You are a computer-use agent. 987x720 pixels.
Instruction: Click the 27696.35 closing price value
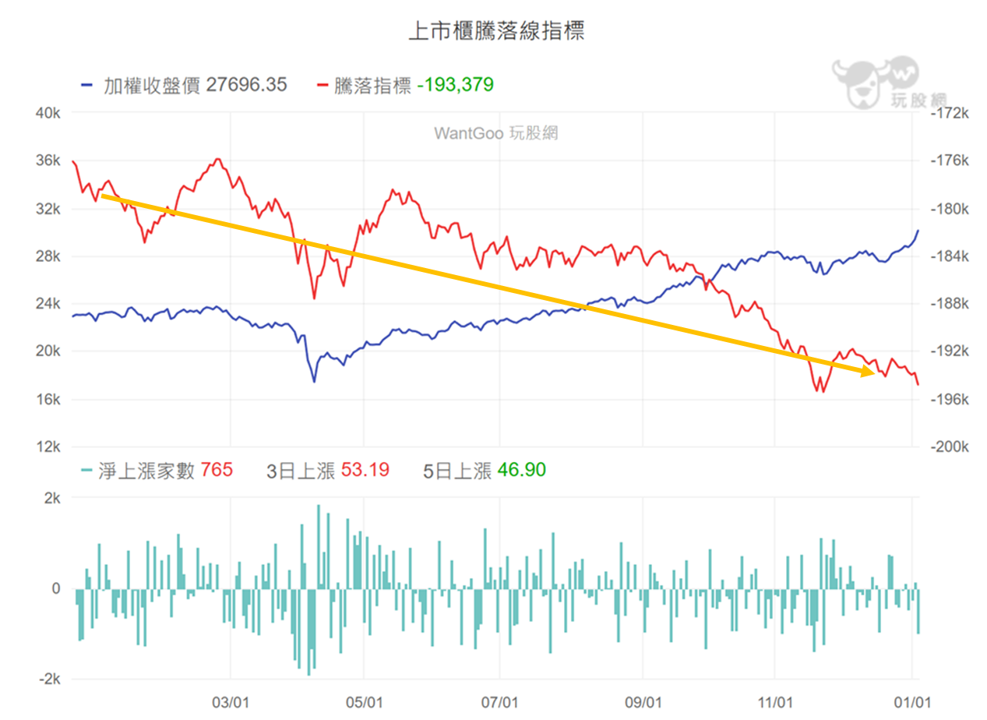pos(247,85)
